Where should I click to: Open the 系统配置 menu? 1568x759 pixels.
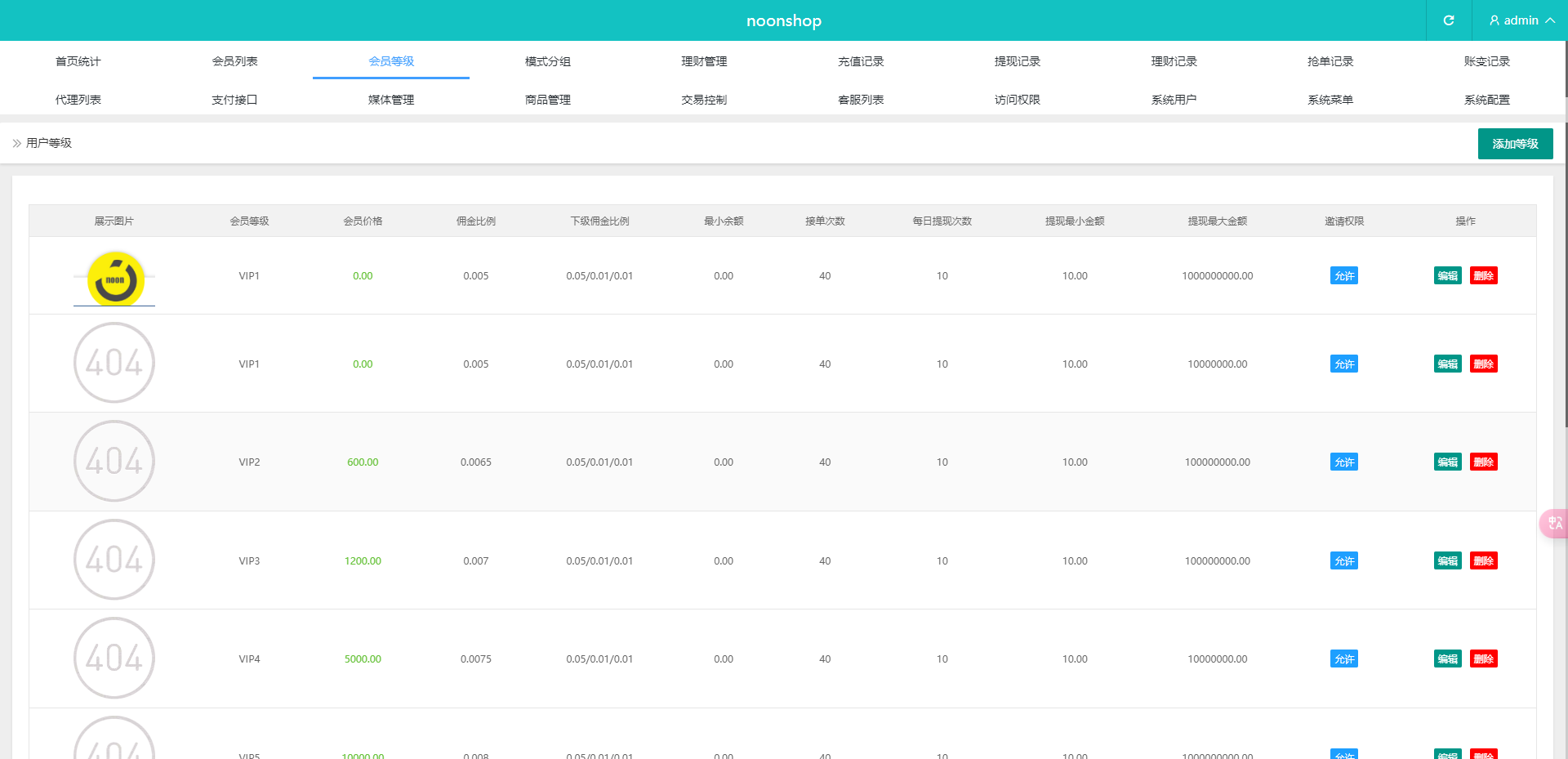[x=1487, y=100]
